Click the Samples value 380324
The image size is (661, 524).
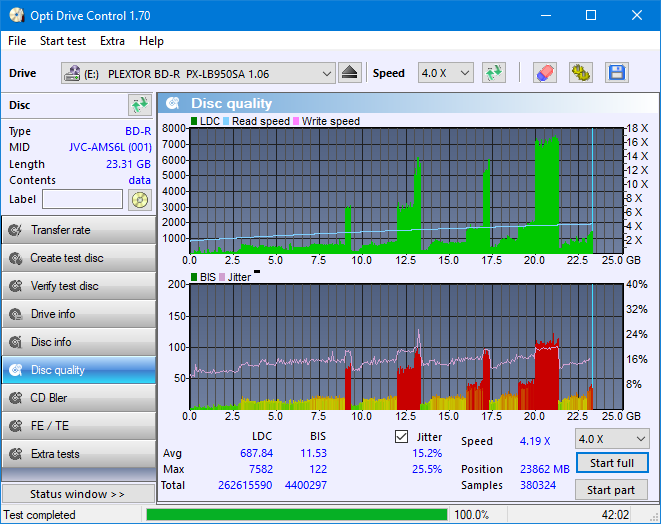538,485
